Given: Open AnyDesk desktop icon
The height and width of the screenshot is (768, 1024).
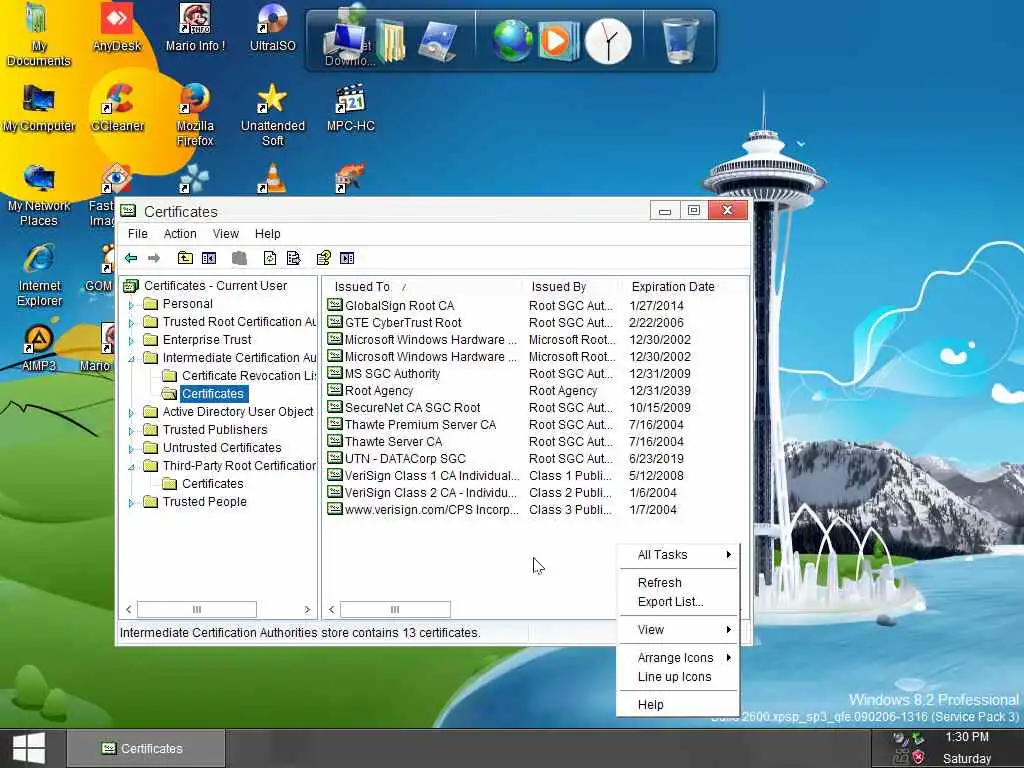Looking at the screenshot, I should pyautogui.click(x=116, y=27).
